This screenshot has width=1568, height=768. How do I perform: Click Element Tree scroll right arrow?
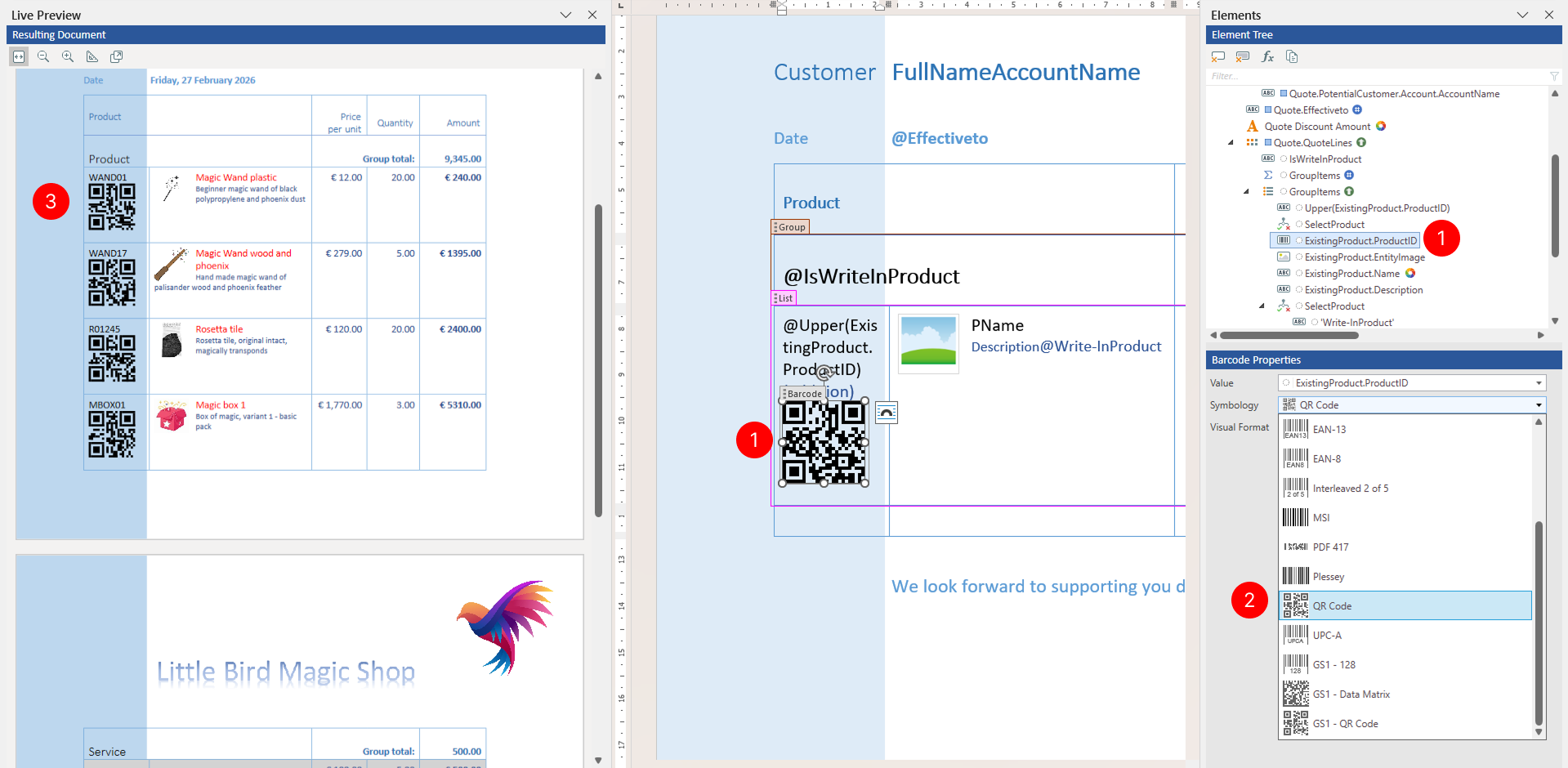pos(1541,335)
